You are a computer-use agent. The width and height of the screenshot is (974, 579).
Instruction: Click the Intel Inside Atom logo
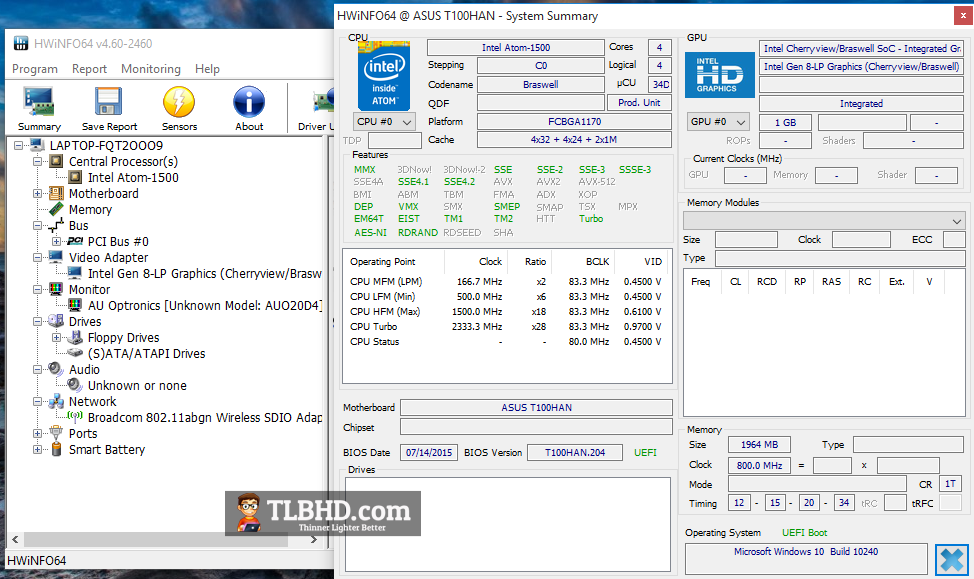[384, 76]
